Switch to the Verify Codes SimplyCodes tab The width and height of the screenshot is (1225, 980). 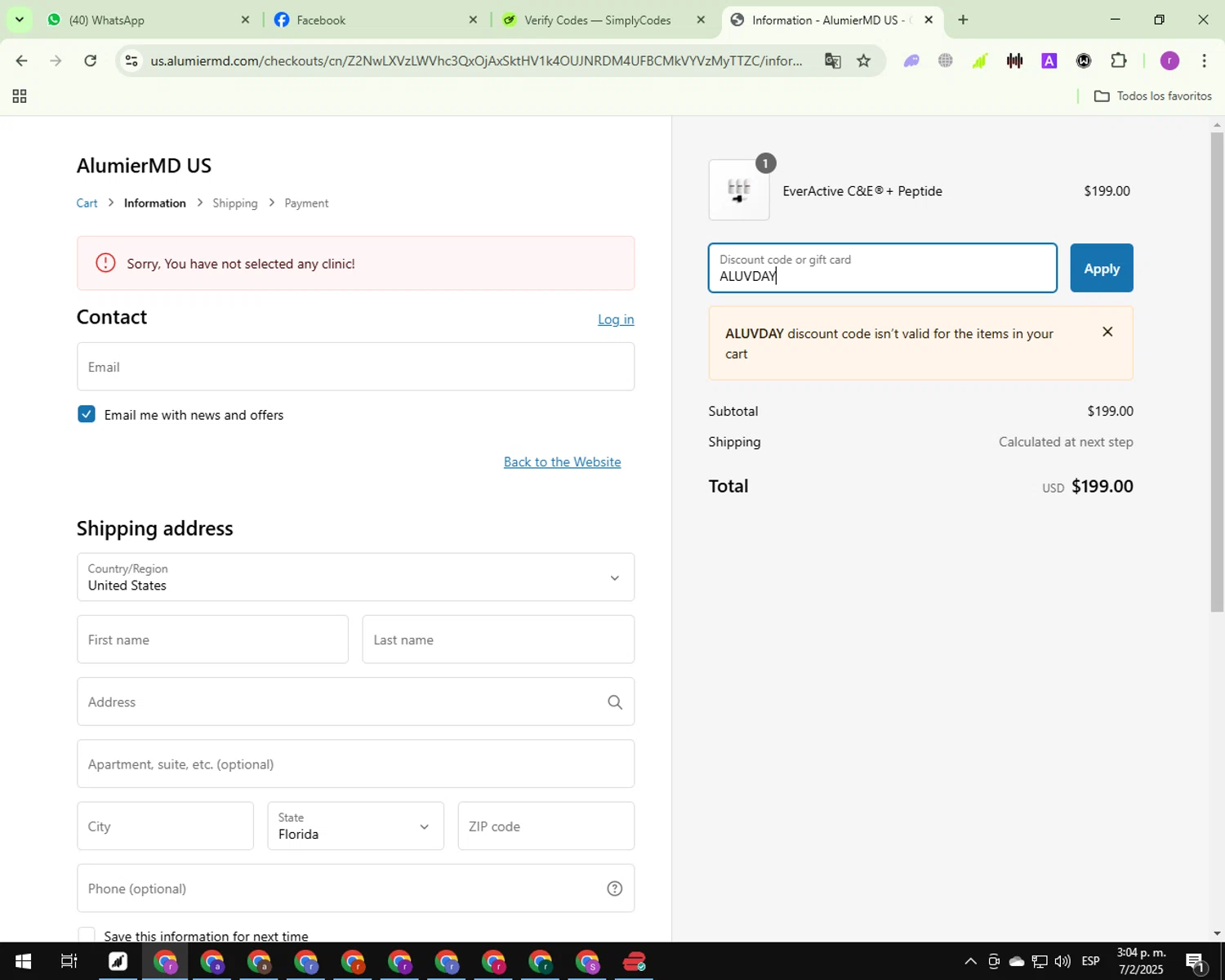(604, 20)
